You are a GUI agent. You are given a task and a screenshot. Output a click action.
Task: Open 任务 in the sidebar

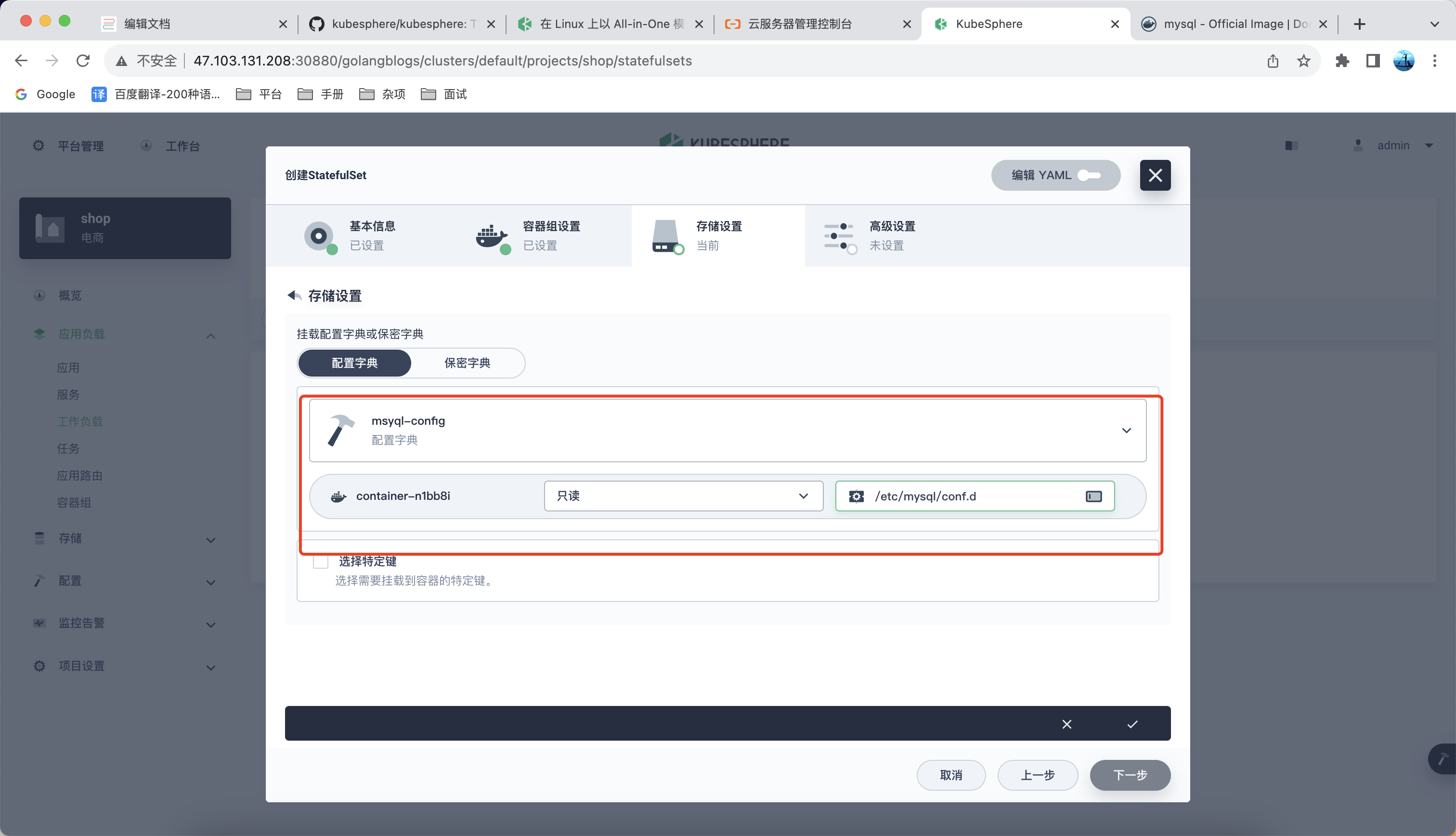[x=68, y=448]
